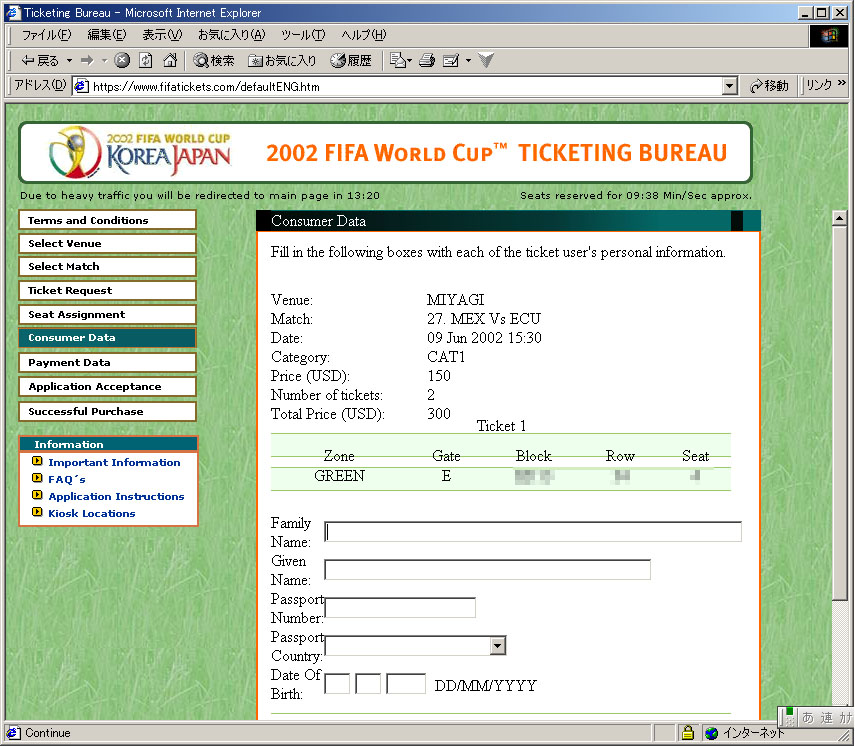Open the Application Instructions link
Screen dimensions: 855x746
(x=116, y=496)
